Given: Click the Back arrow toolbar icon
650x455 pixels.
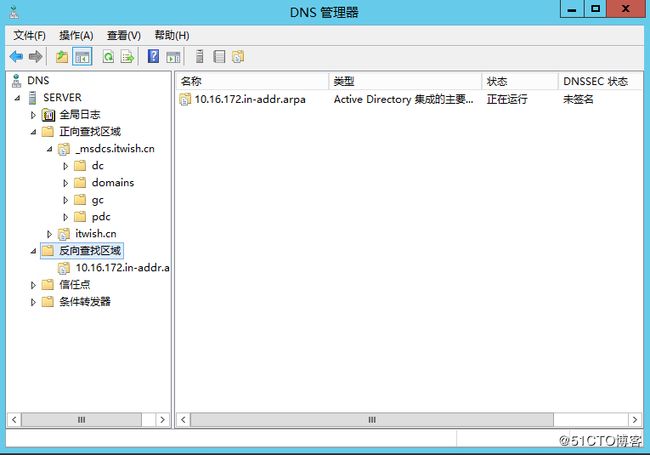Looking at the screenshot, I should pos(16,56).
